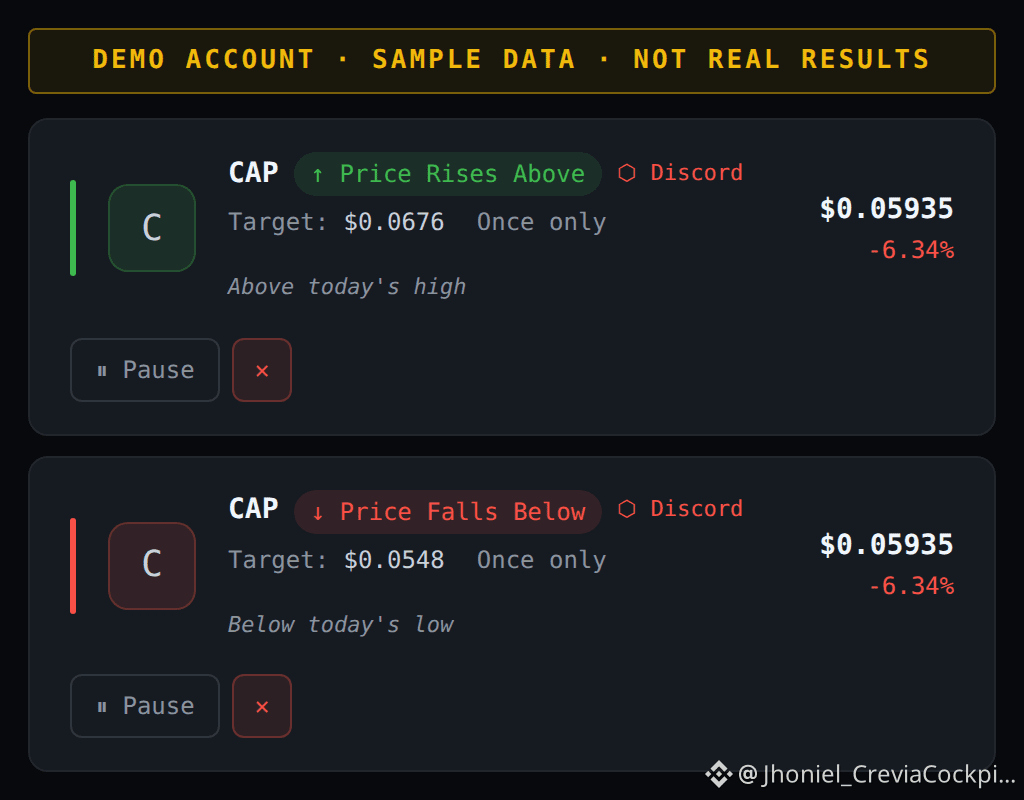Open the Jhoniel_CreviaCockpi profile handle

click(x=876, y=775)
